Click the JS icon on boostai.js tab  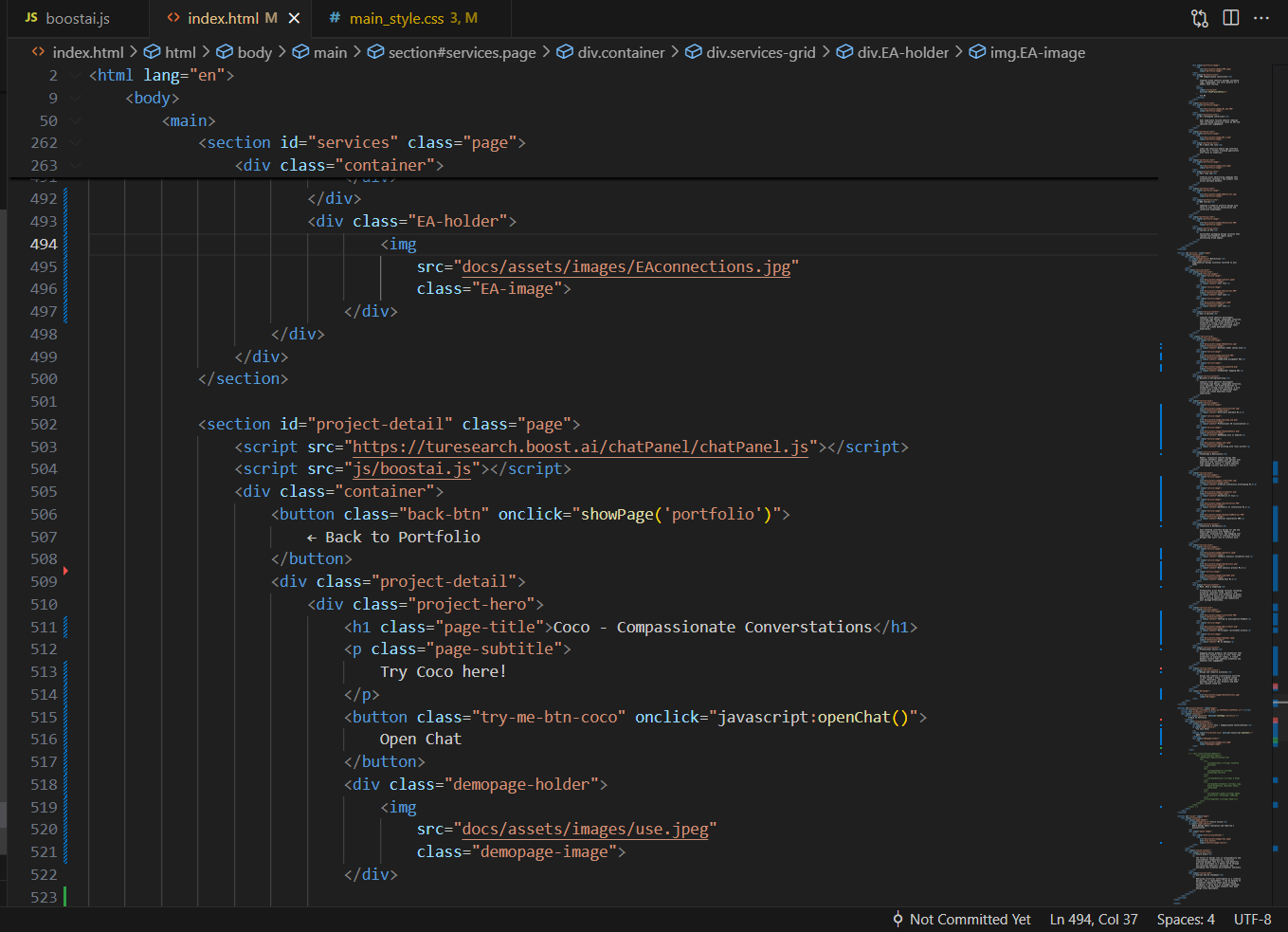pos(31,18)
